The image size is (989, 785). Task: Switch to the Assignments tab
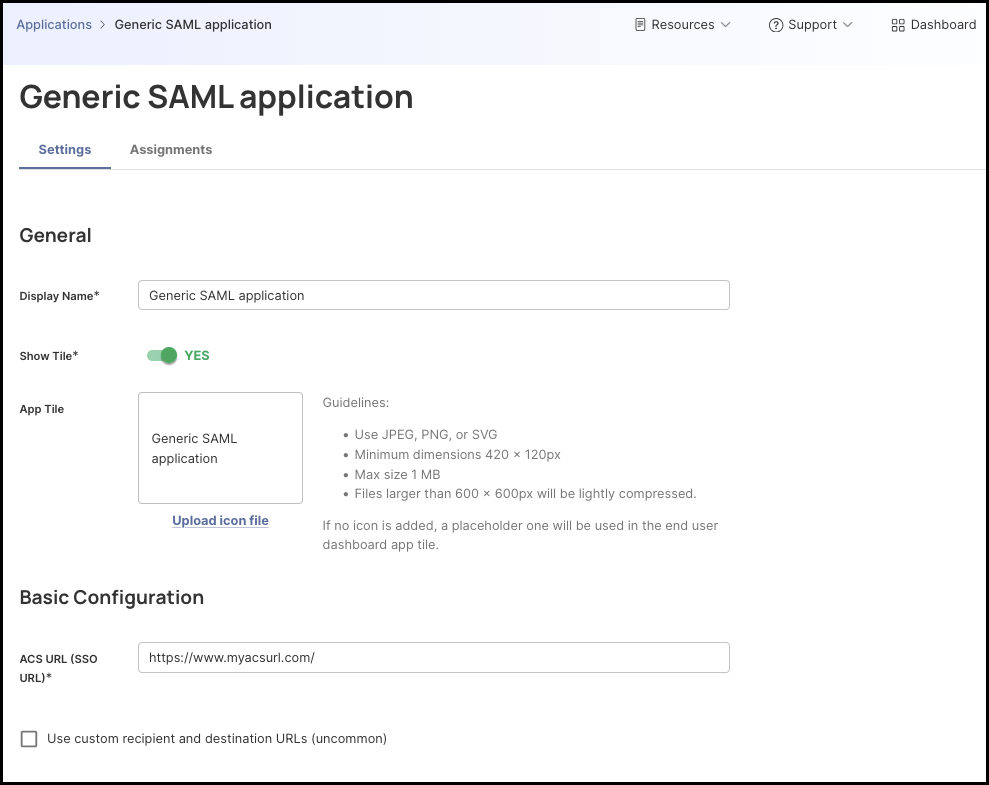click(x=170, y=149)
